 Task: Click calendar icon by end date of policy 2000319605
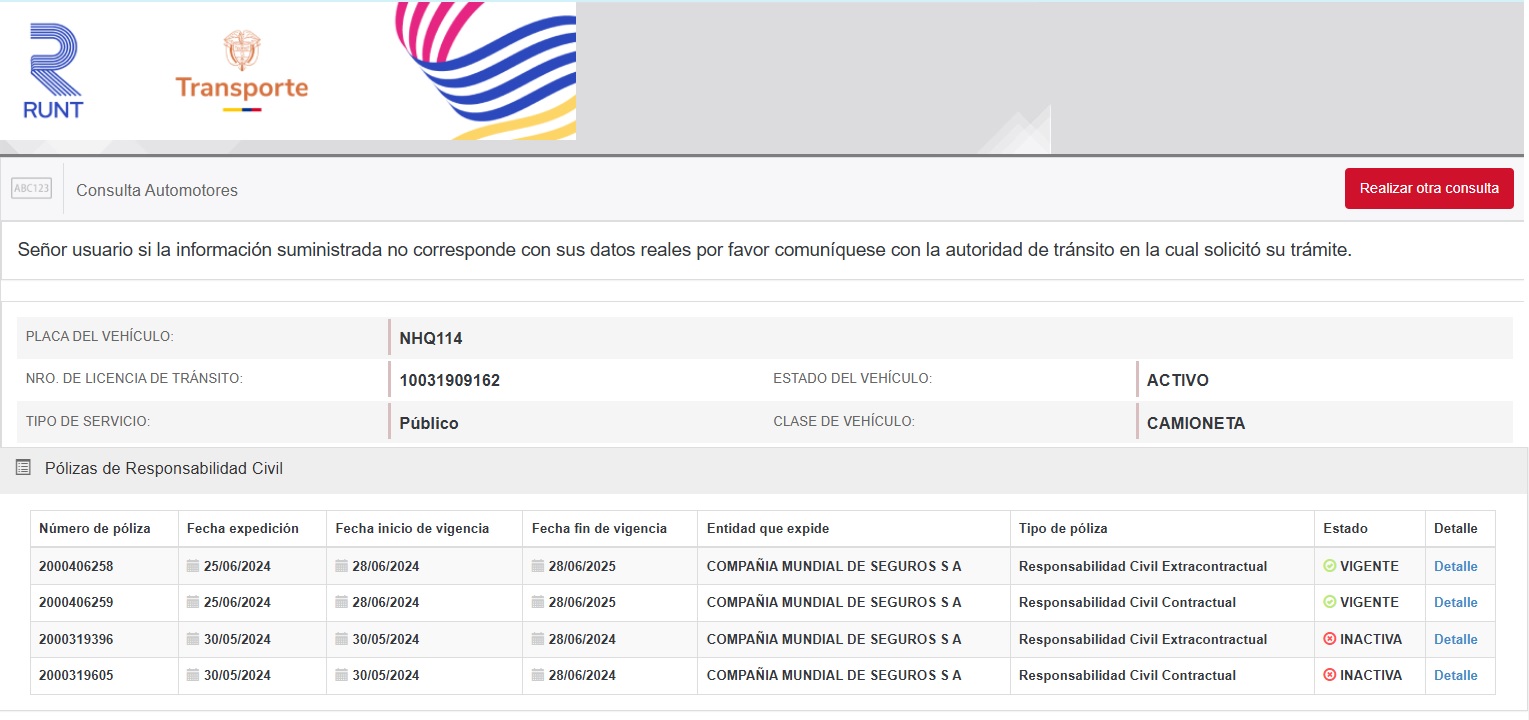coord(538,675)
